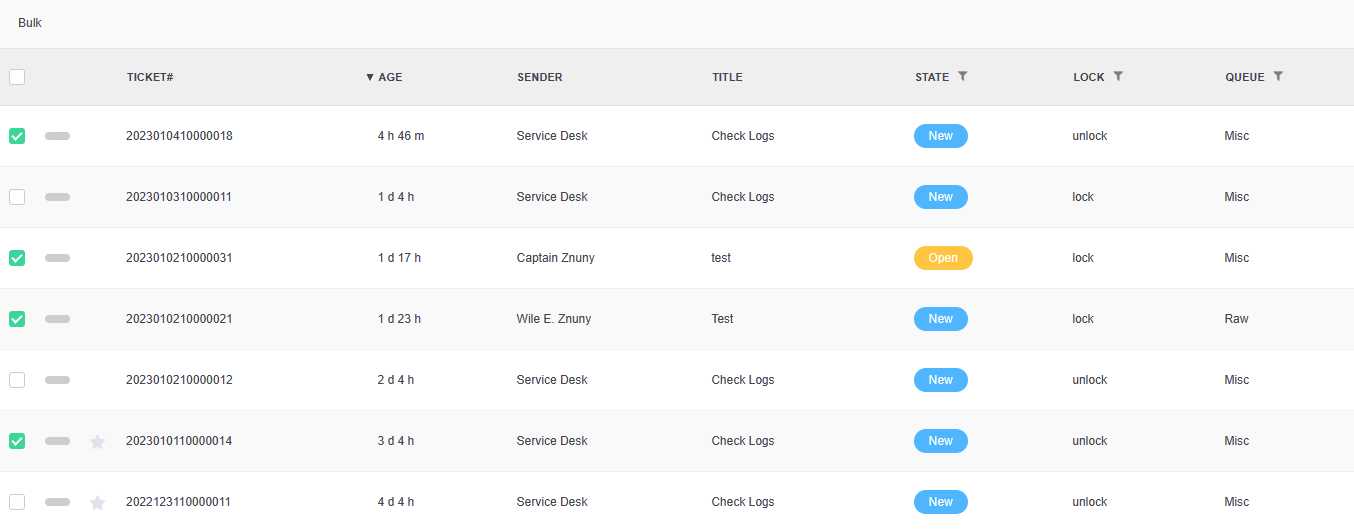Open ticket number 2023010210000031

[x=179, y=258]
